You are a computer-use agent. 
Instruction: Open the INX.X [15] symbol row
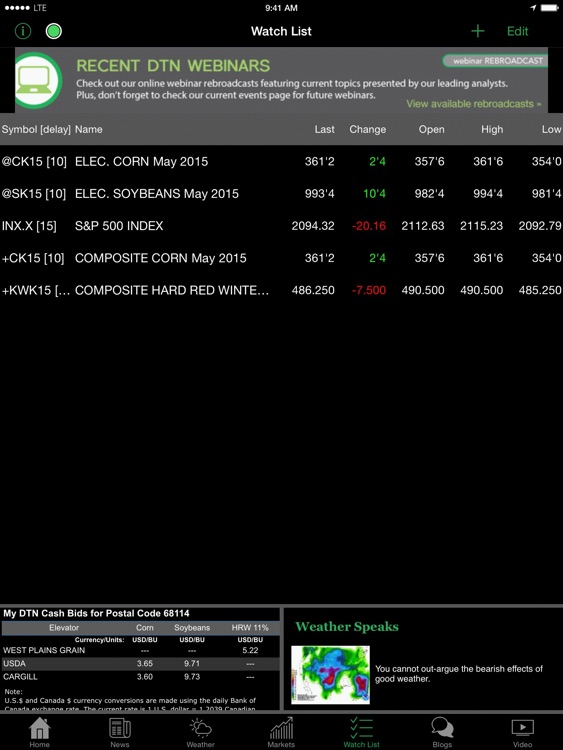click(281, 225)
